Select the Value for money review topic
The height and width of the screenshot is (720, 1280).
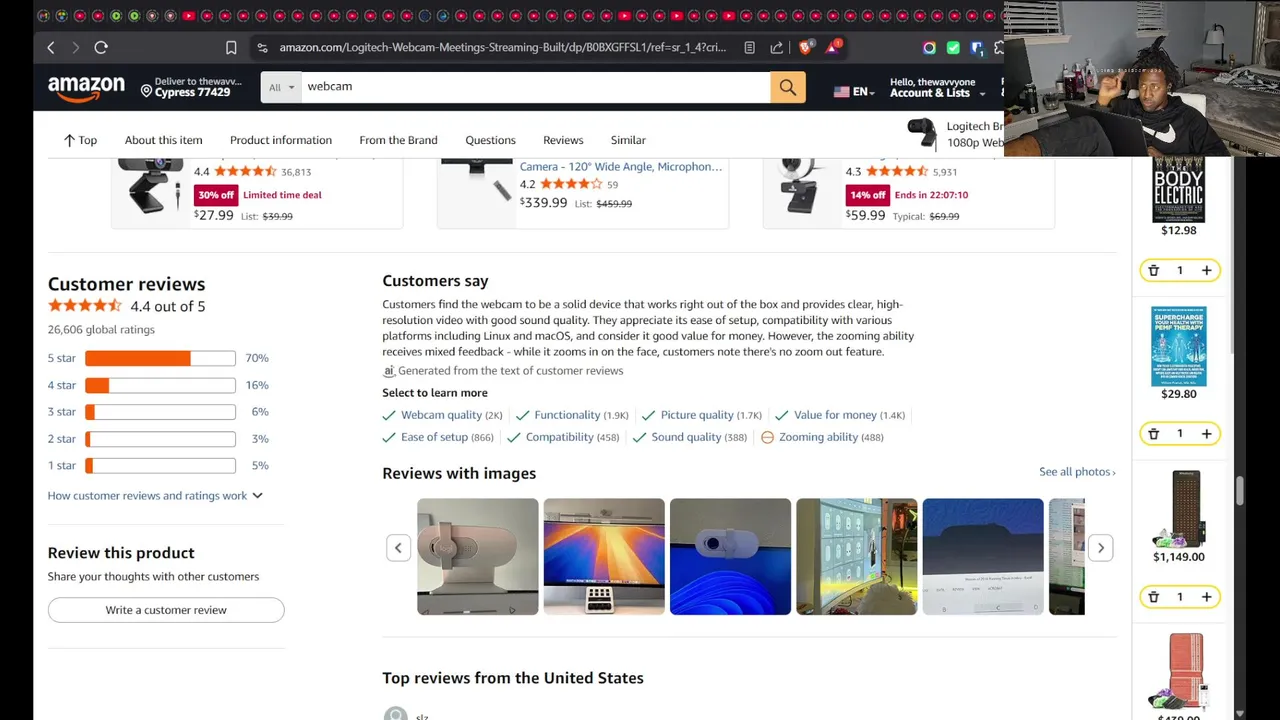(840, 415)
